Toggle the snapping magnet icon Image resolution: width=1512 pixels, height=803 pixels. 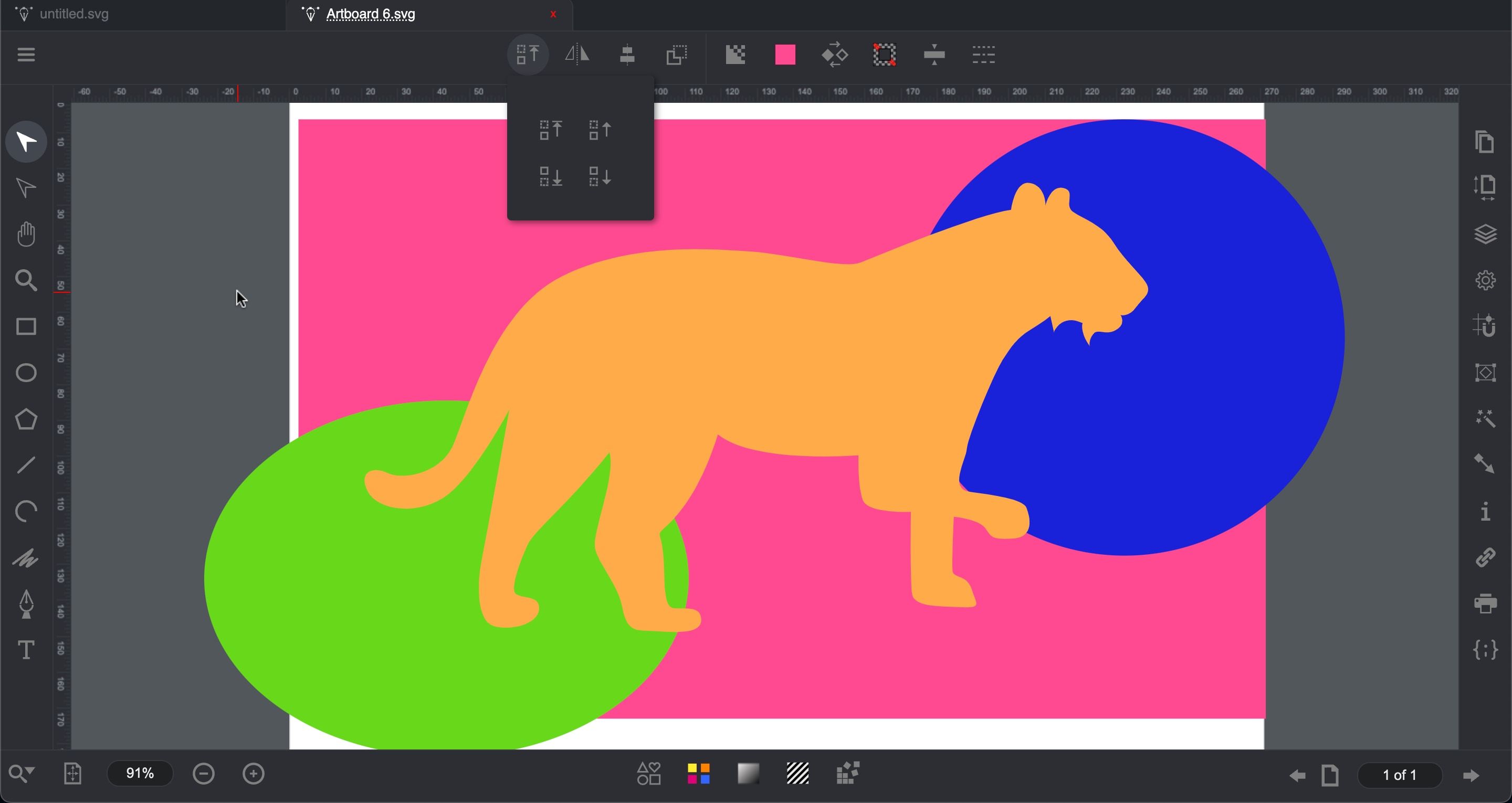[x=1485, y=326]
